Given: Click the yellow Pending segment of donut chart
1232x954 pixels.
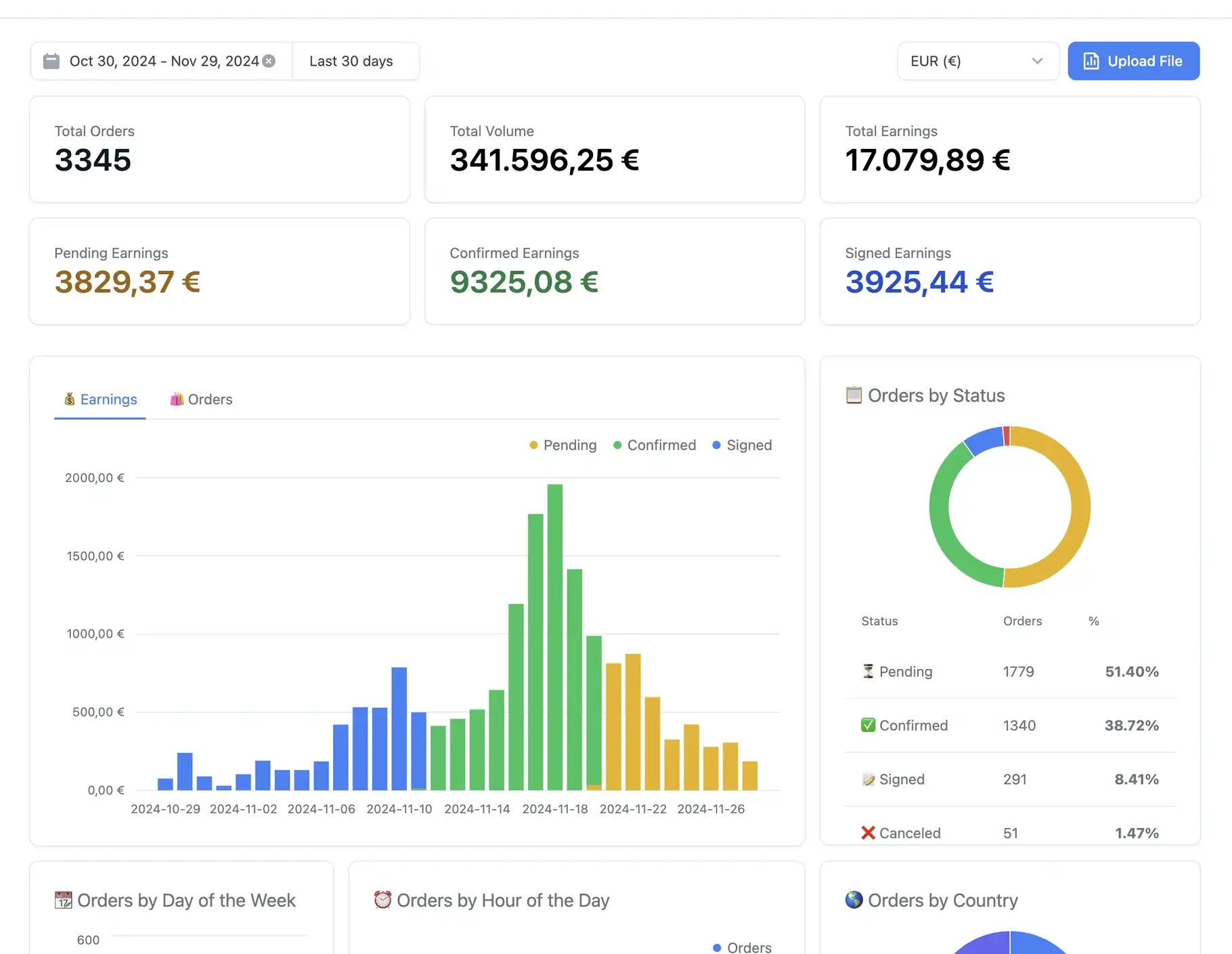Looking at the screenshot, I should [x=1080, y=506].
